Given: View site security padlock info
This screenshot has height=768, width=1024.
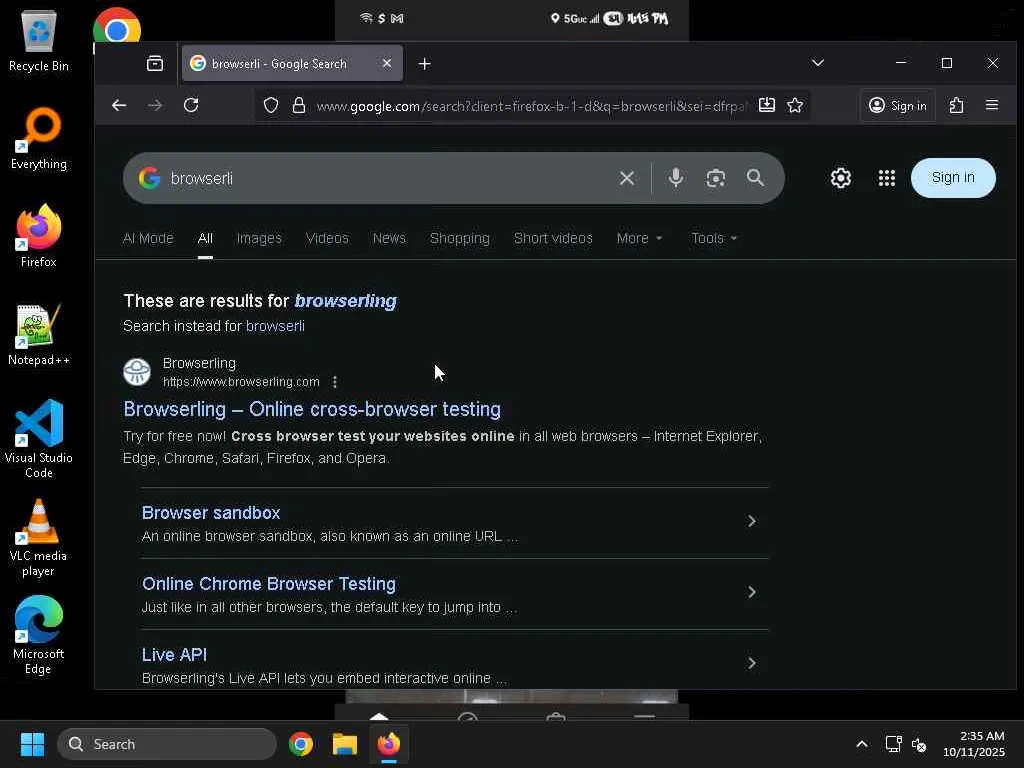Looking at the screenshot, I should (x=299, y=105).
